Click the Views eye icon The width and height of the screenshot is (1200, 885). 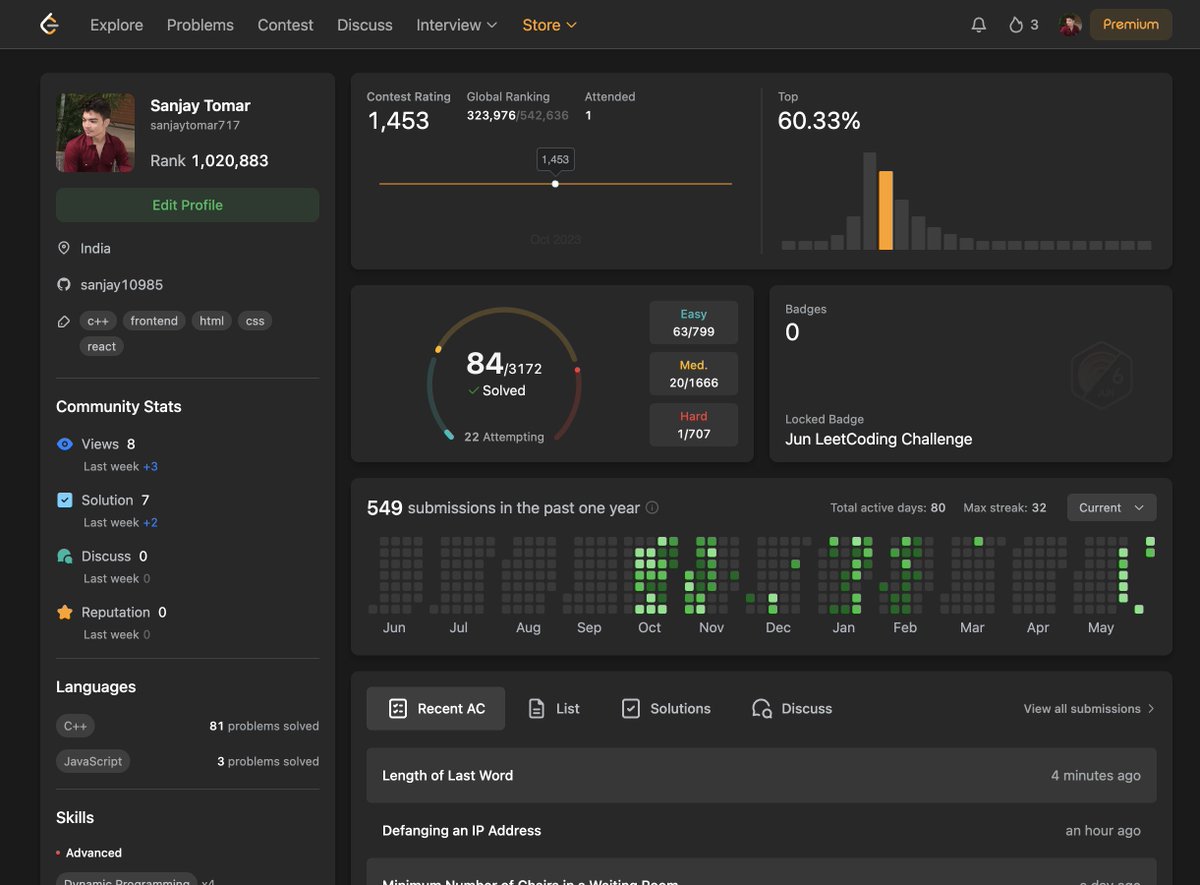(65, 444)
